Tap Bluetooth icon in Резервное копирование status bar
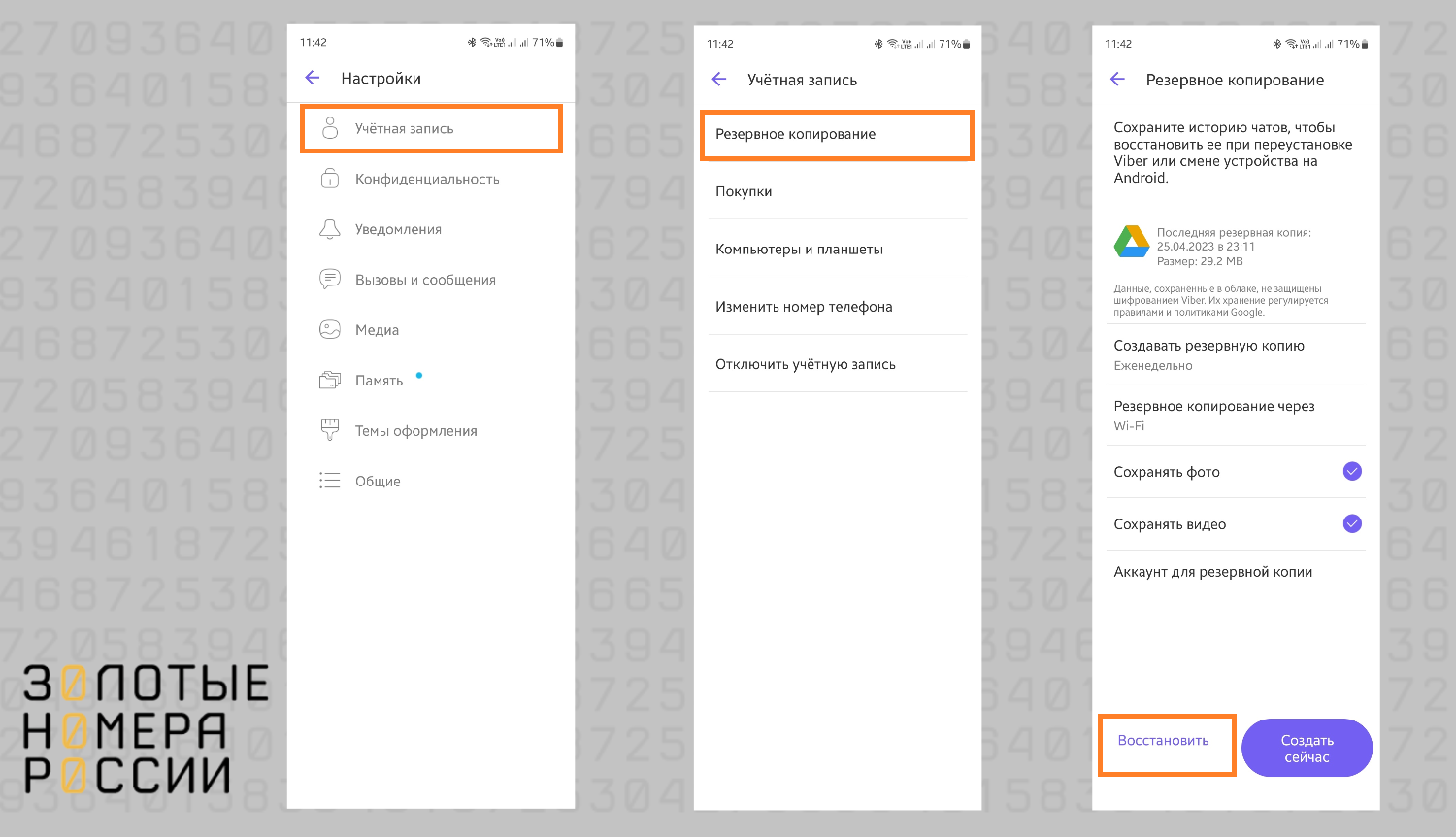This screenshot has height=837, width=1456. coord(1277,44)
